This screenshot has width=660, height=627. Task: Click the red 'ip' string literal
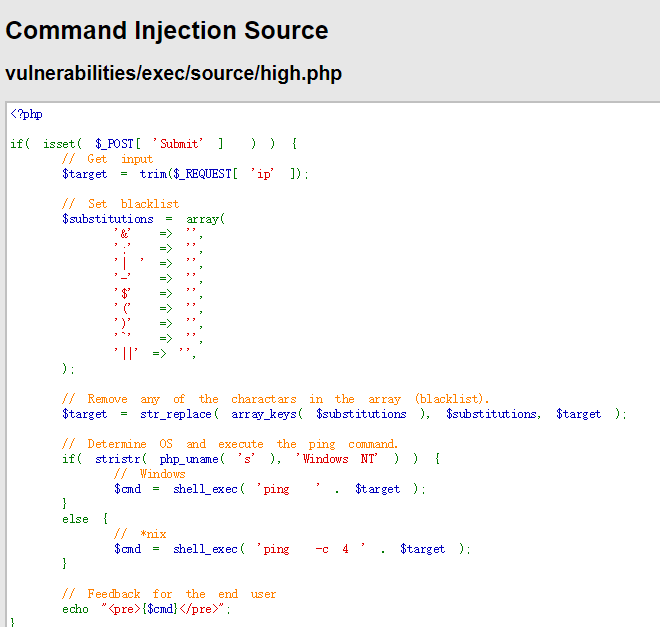[x=262, y=174]
